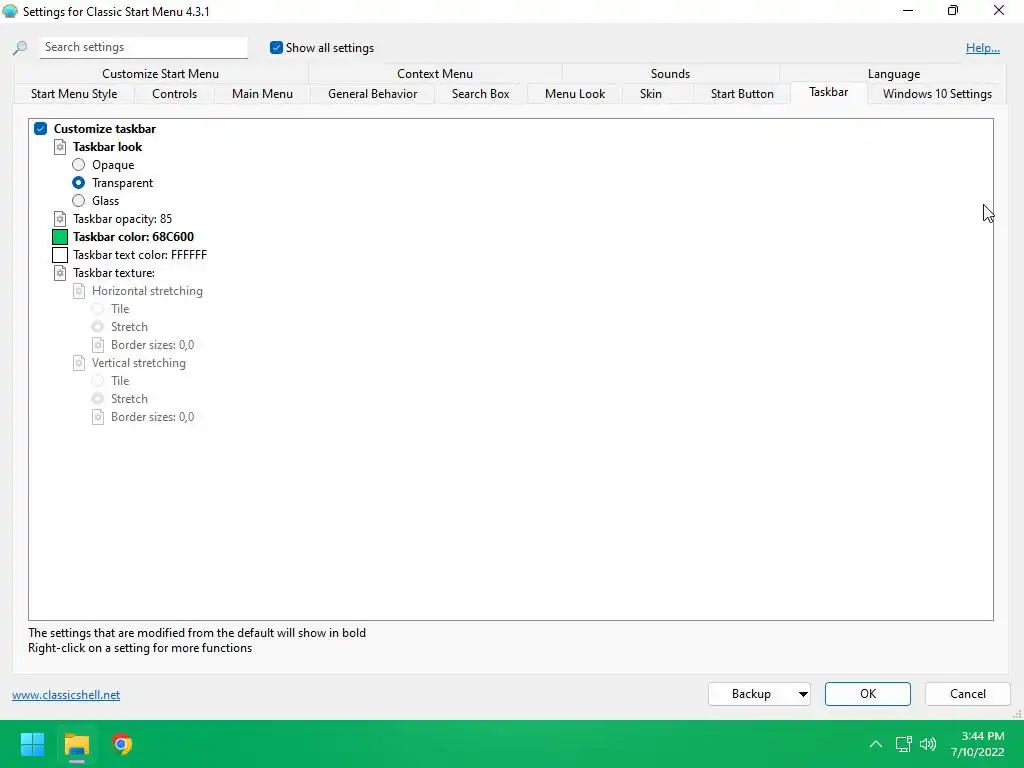
Task: Open the General Behavior tab
Action: [x=372, y=94]
